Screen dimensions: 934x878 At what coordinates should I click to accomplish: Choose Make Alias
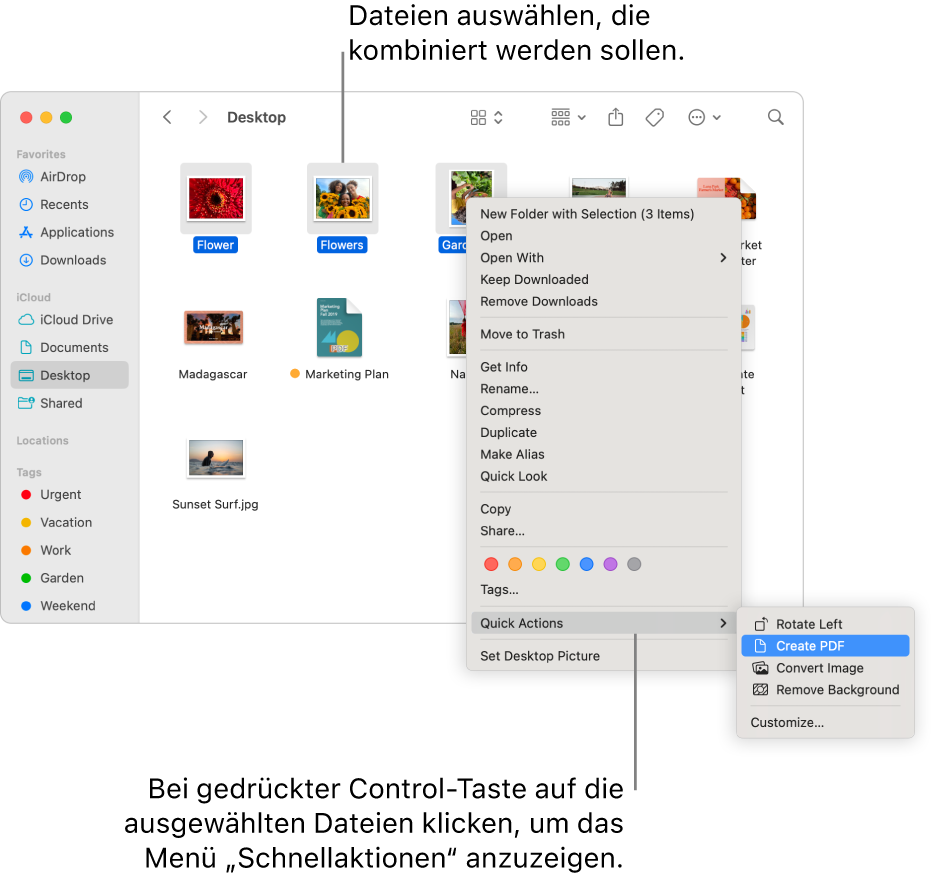(x=603, y=454)
